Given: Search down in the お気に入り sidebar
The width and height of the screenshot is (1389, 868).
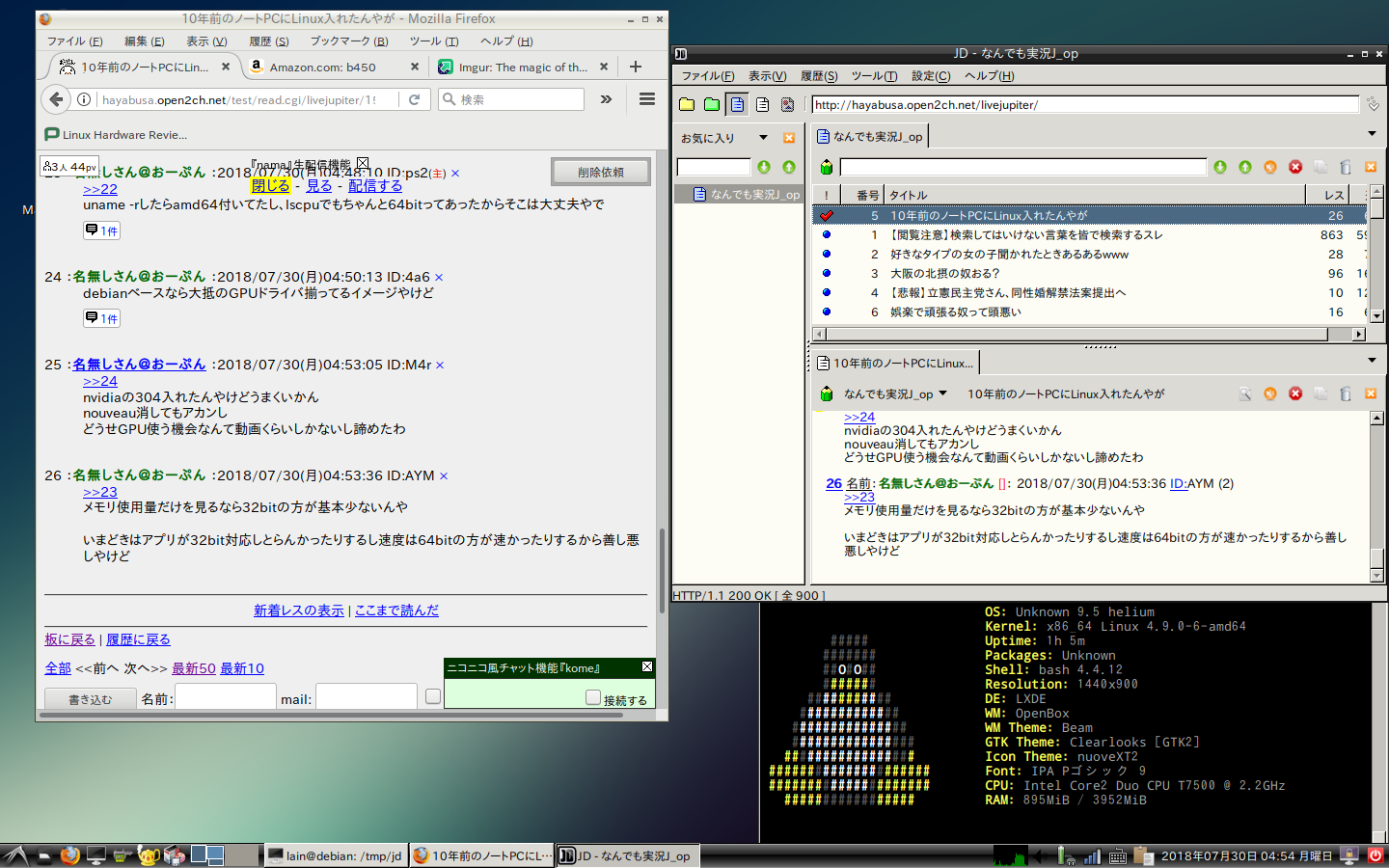Looking at the screenshot, I should [x=764, y=167].
